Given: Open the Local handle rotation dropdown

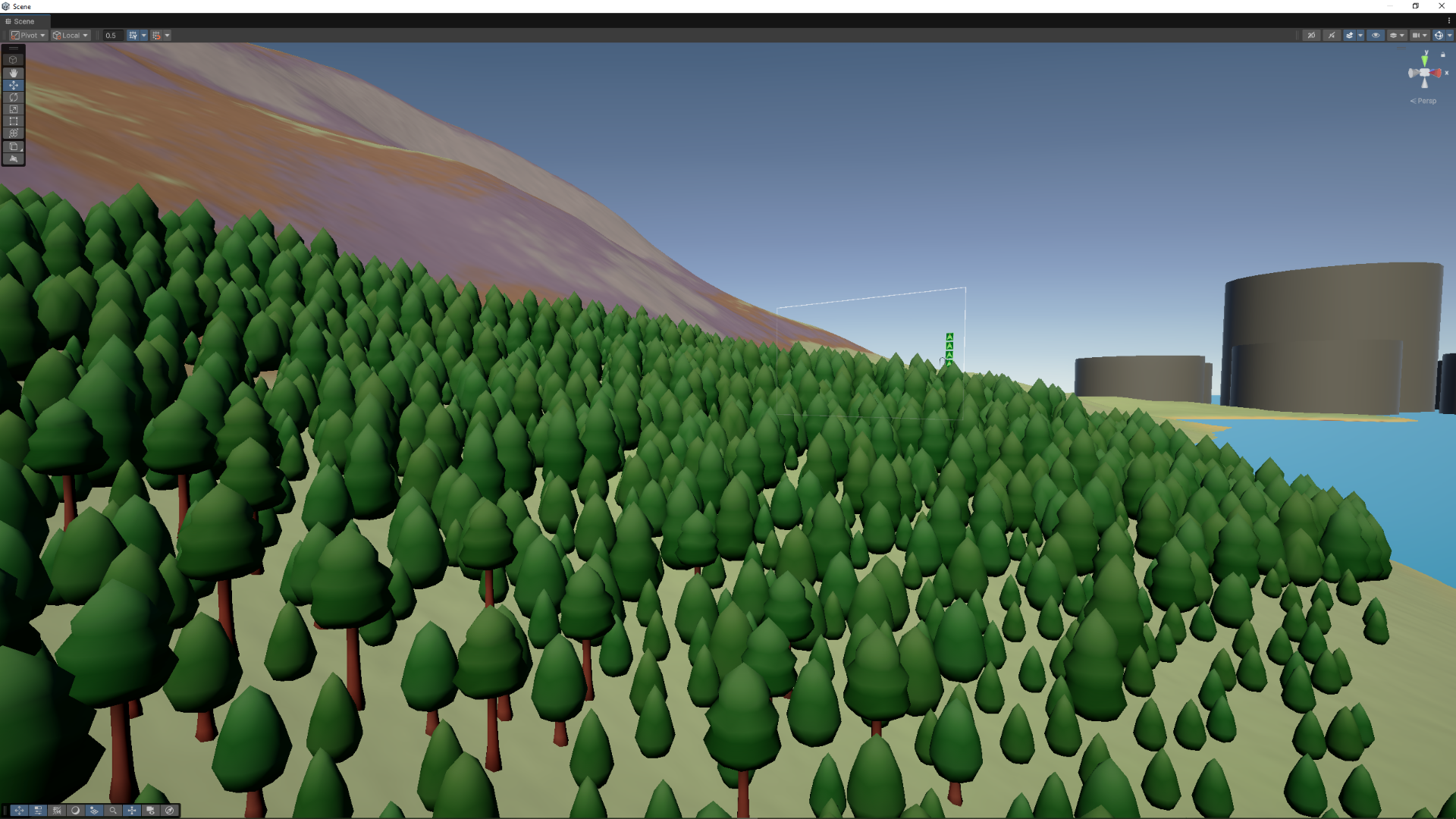Looking at the screenshot, I should [71, 36].
